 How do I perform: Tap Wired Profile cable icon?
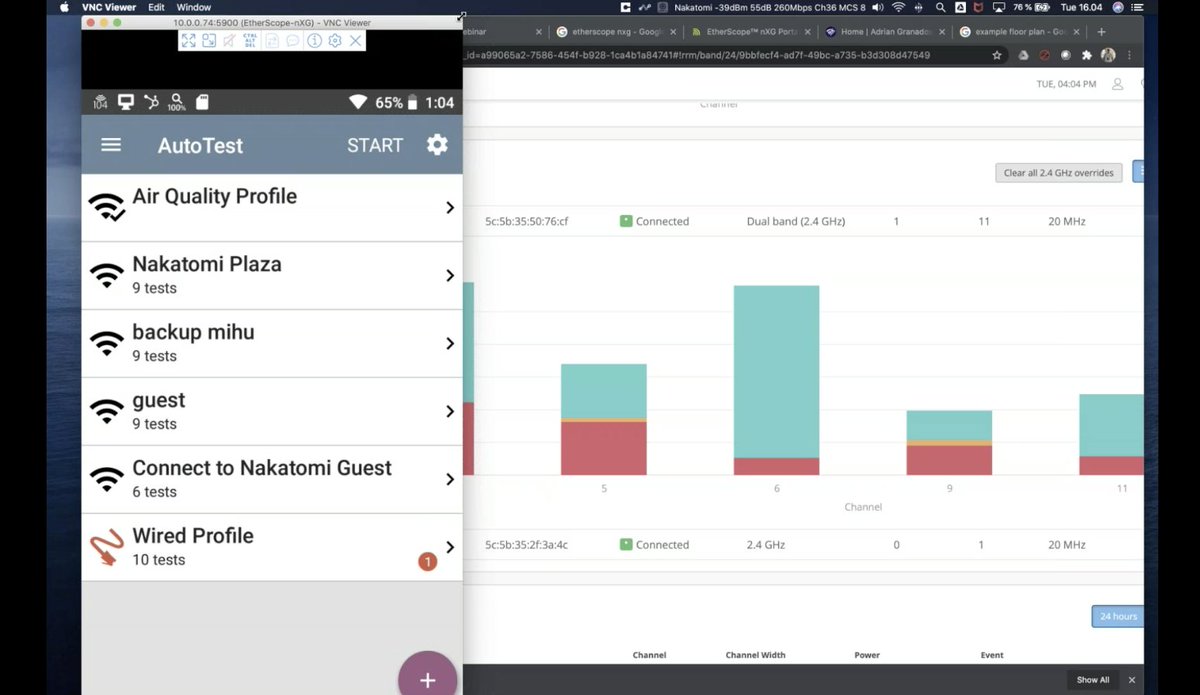click(x=107, y=548)
